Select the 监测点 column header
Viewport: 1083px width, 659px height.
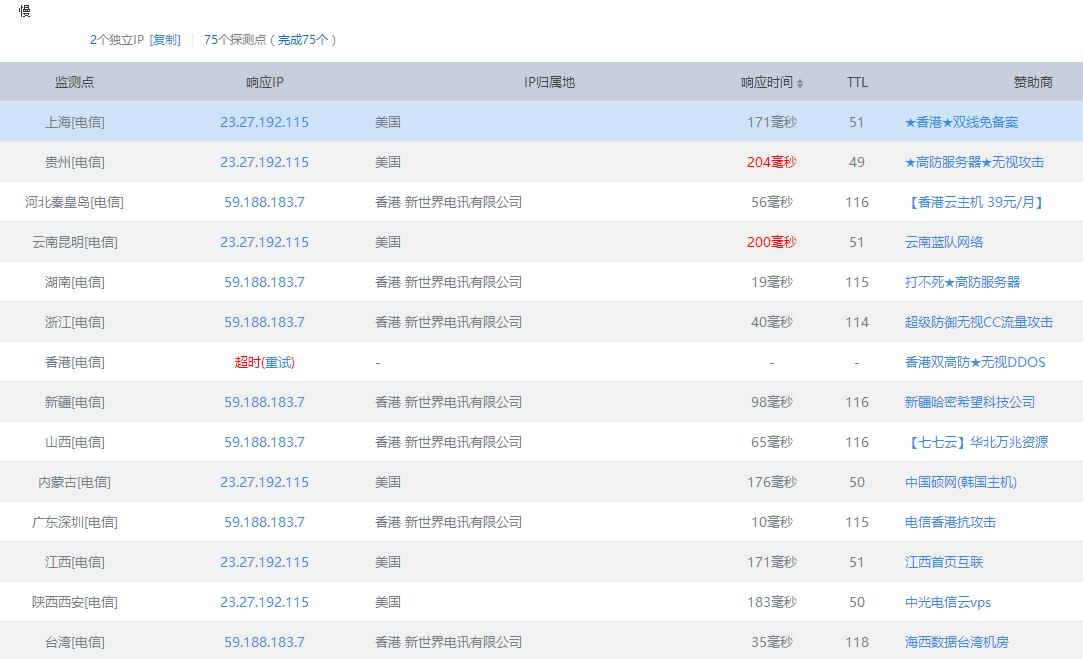click(74, 82)
